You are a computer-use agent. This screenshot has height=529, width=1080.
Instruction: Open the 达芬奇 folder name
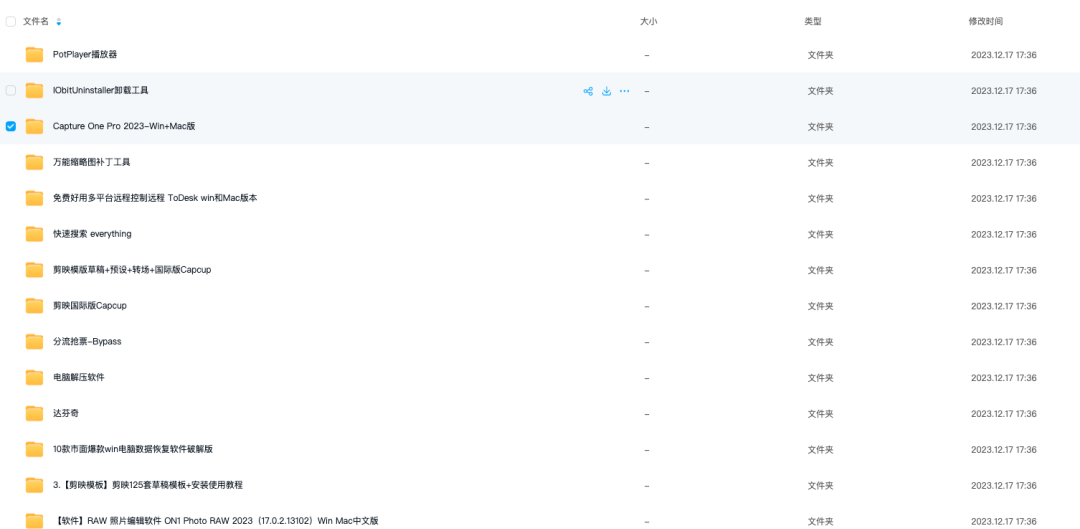pos(65,413)
